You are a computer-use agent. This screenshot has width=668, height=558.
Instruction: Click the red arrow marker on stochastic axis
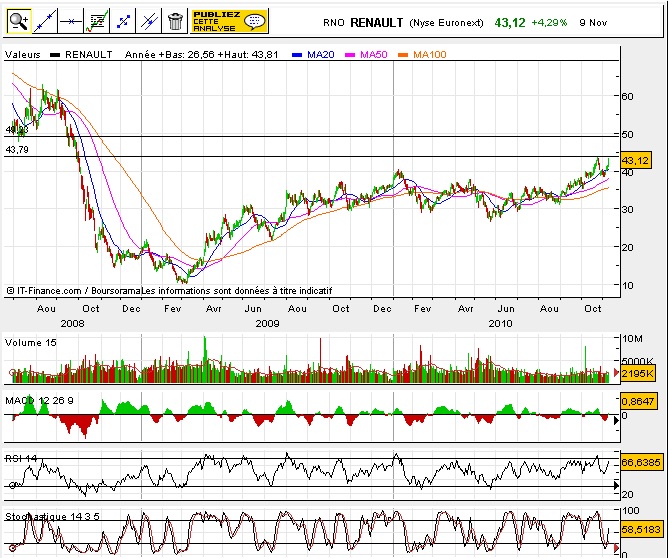pos(616,547)
